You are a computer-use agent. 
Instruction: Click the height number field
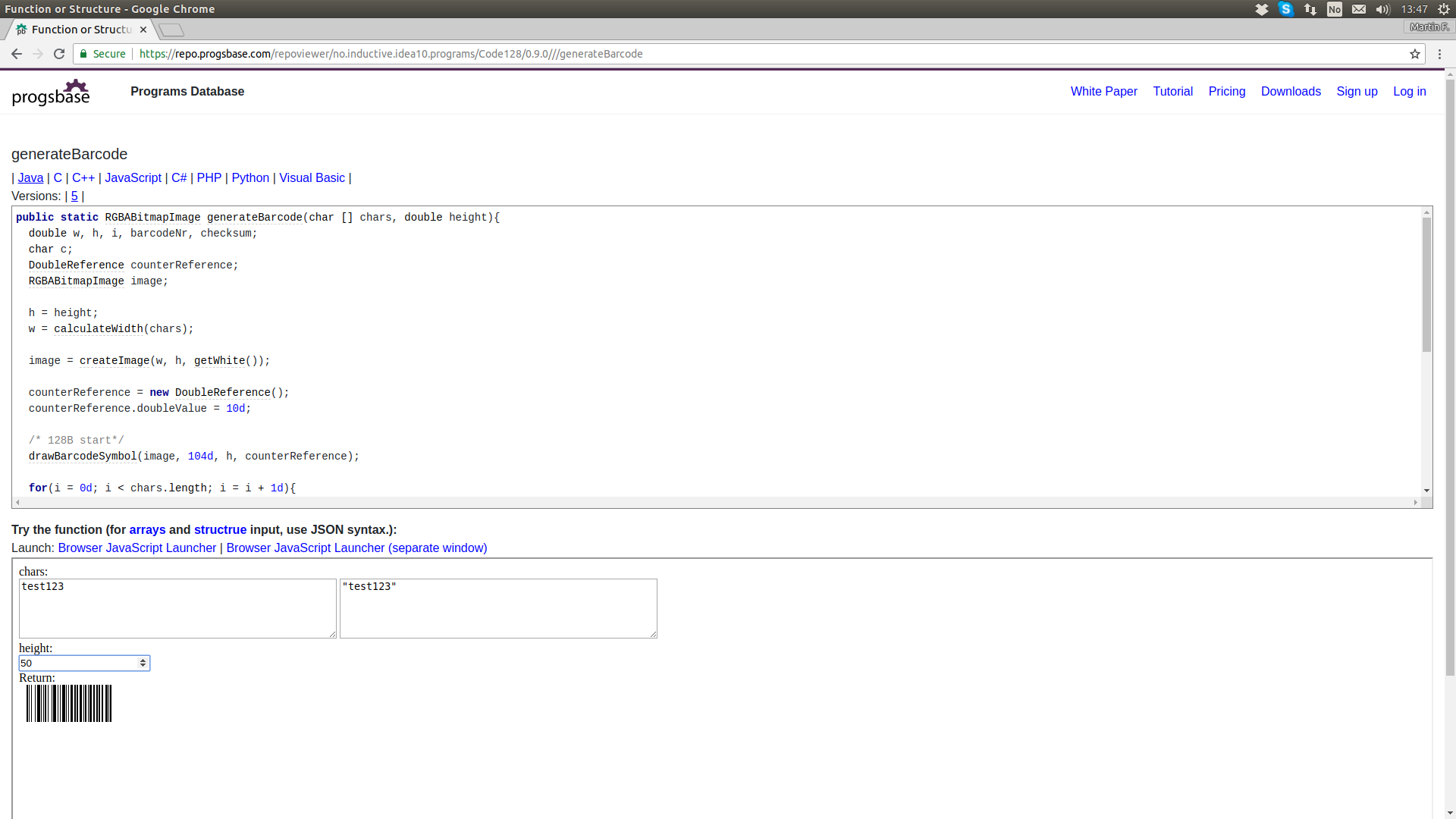click(84, 664)
